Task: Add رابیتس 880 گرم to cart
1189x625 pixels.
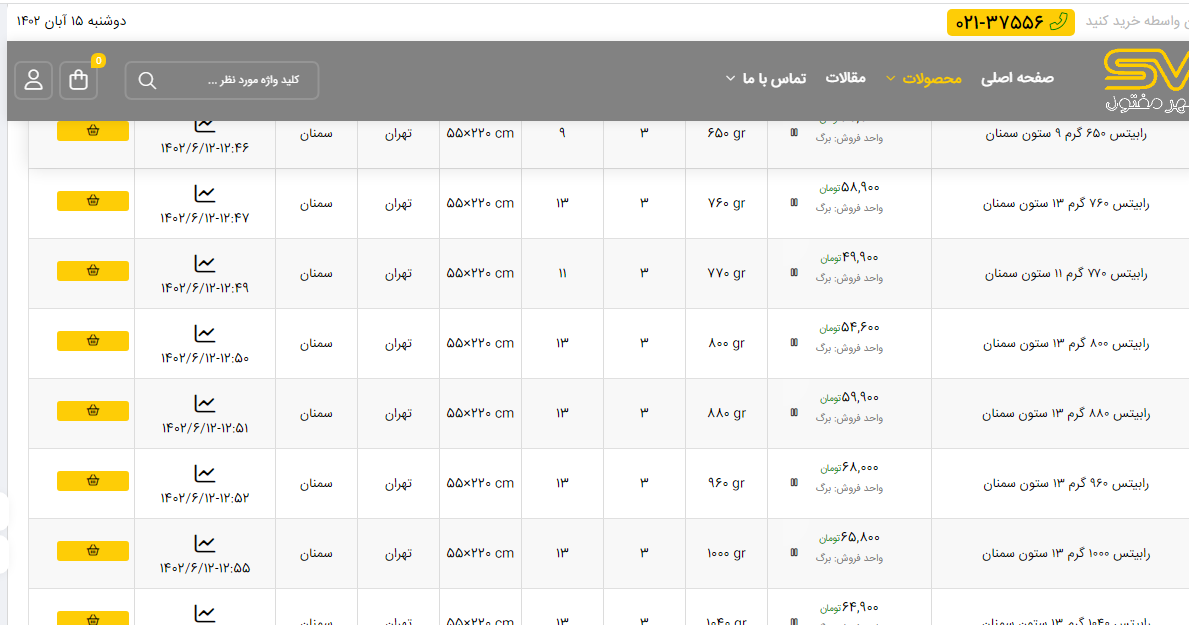Action: point(93,411)
